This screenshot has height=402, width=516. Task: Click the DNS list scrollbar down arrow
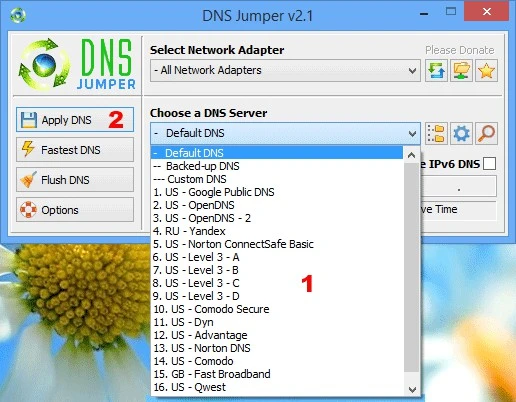[412, 389]
